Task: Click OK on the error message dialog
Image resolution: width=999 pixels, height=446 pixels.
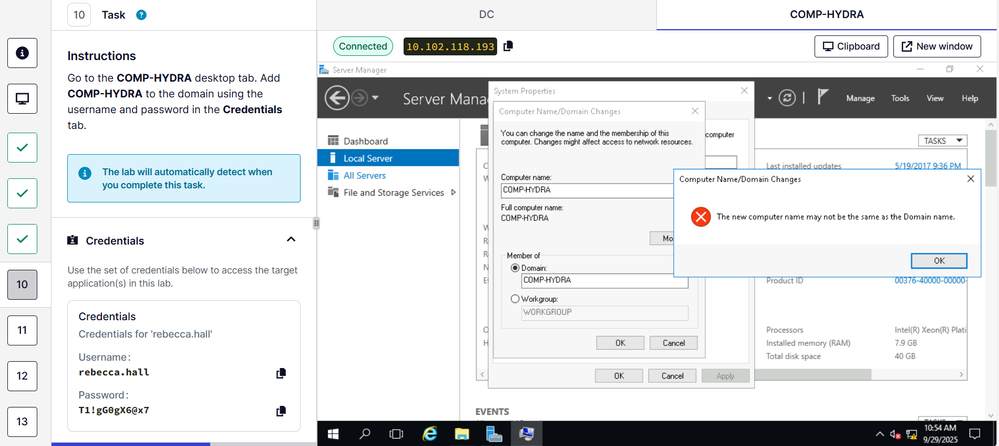Action: point(938,260)
